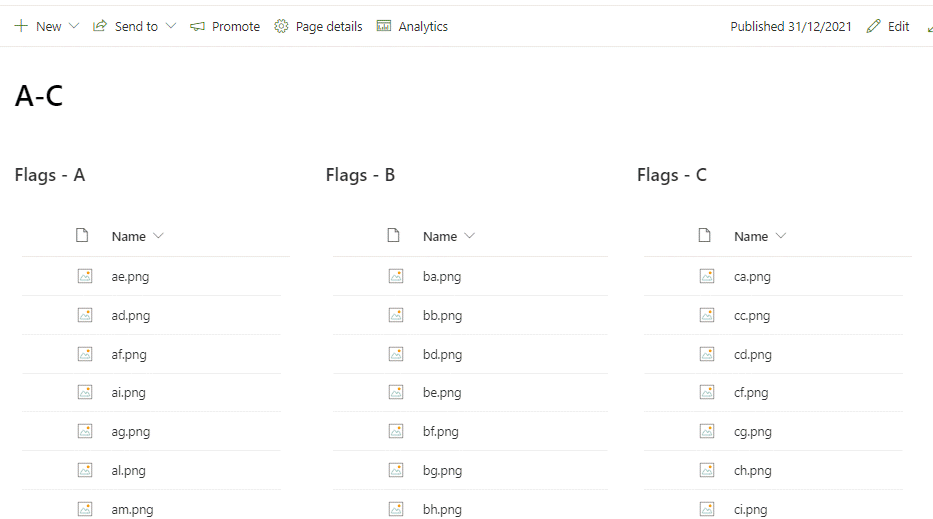Click the image icon beside ba.png
Viewport: 933px width, 519px height.
(x=396, y=276)
